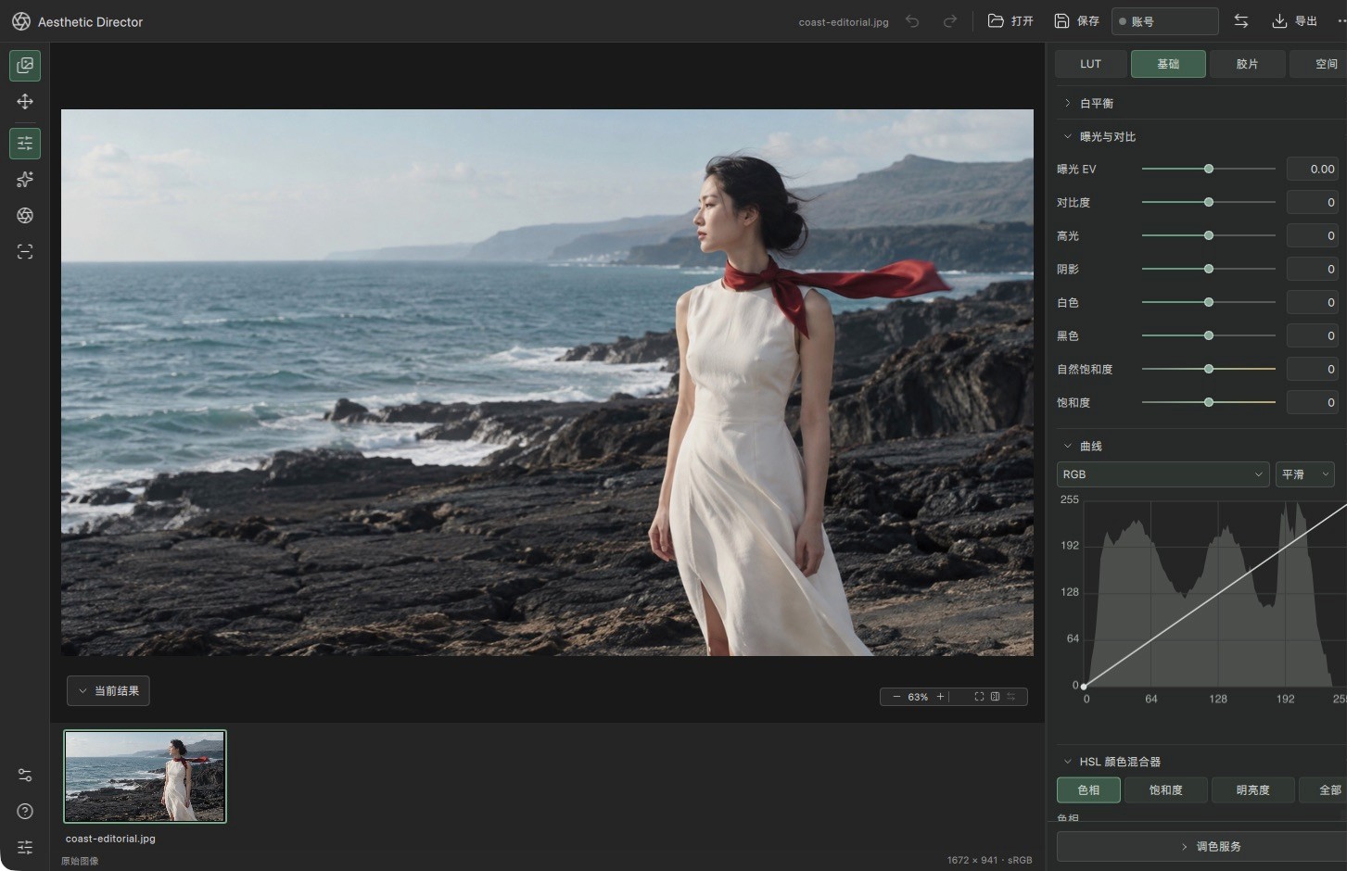Click the 饱和度 slider handle
Screen dimensions: 1372x871
1209,403
